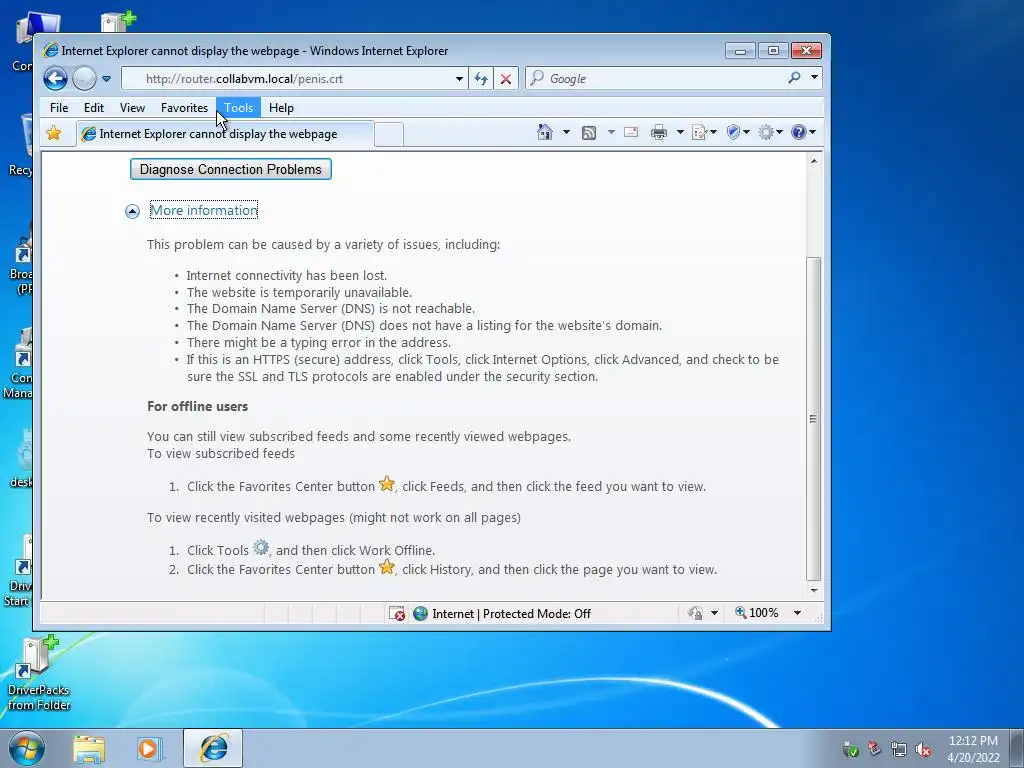This screenshot has height=768, width=1024.
Task: Open the Windows Start orb
Action: tap(27, 748)
